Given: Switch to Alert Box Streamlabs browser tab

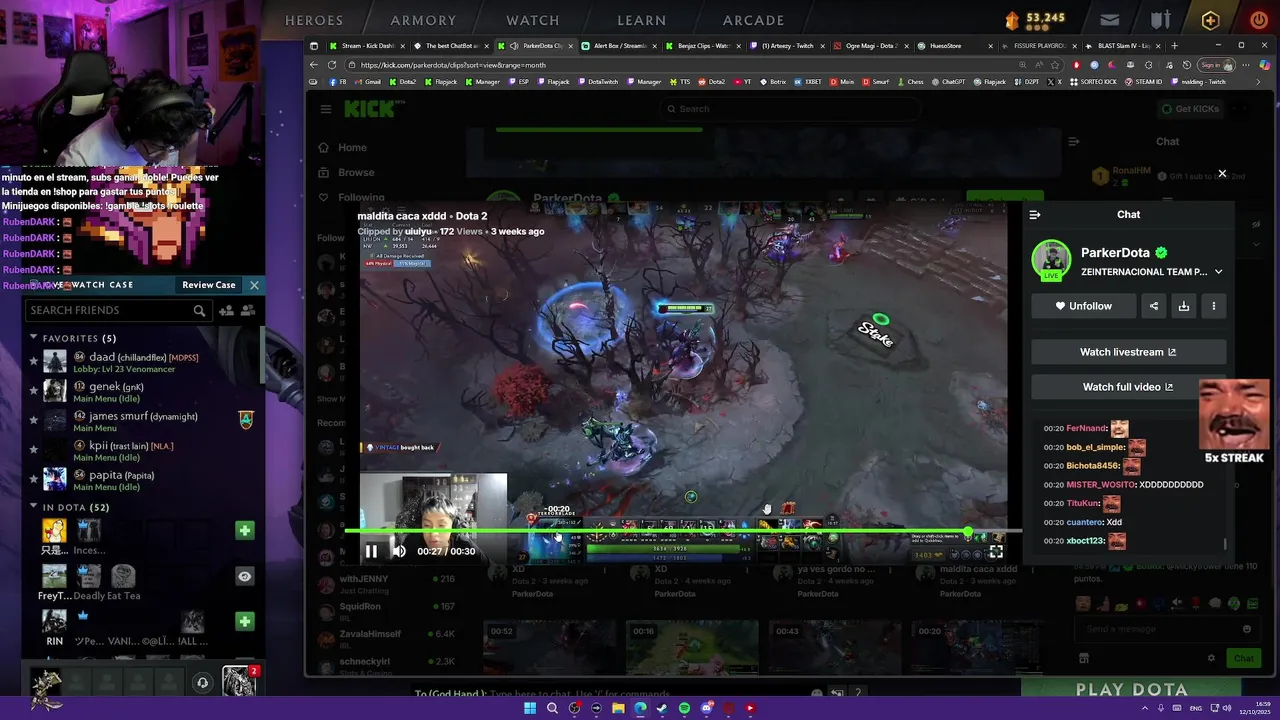Looking at the screenshot, I should [620, 46].
